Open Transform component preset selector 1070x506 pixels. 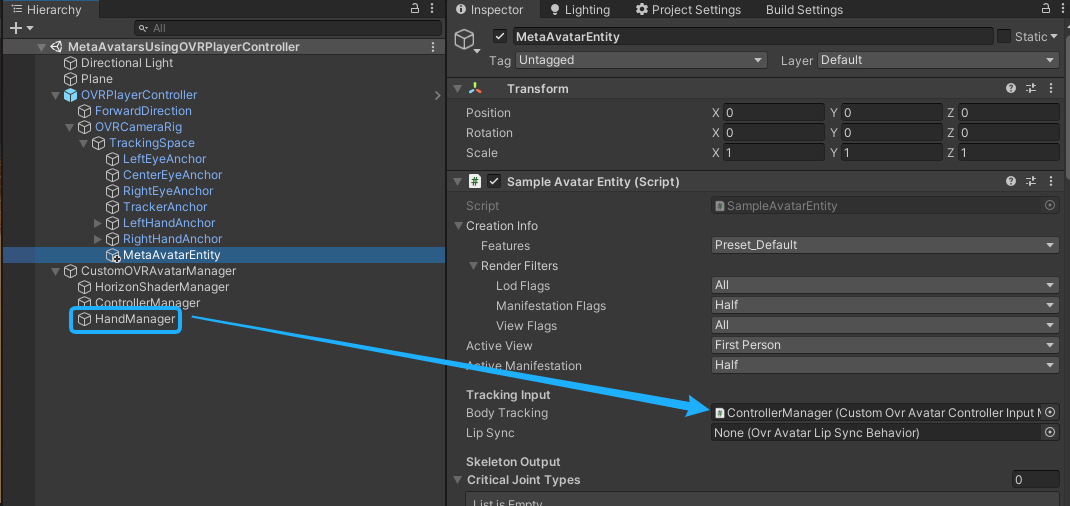[x=1030, y=89]
